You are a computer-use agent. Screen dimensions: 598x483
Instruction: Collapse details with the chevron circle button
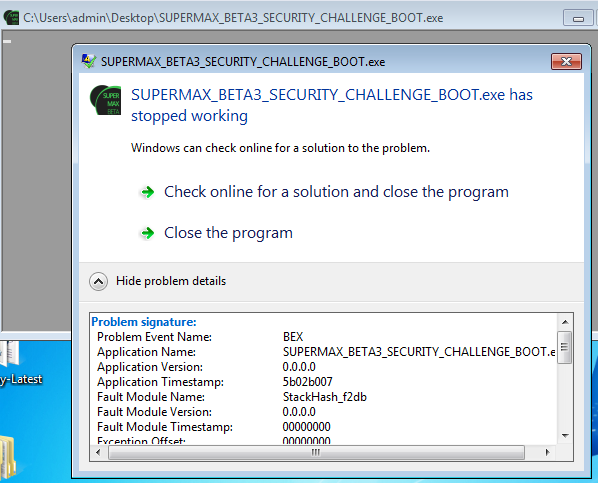coord(98,282)
